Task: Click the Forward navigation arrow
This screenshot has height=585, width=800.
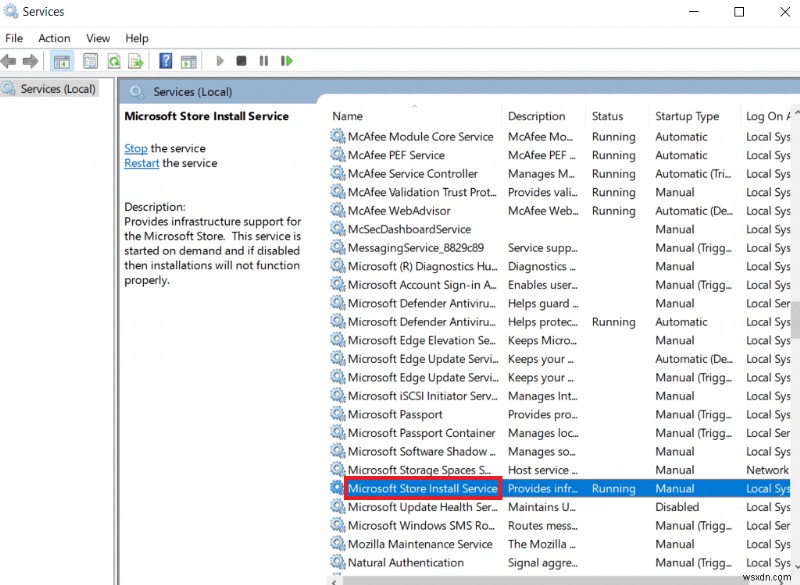Action: [31, 60]
